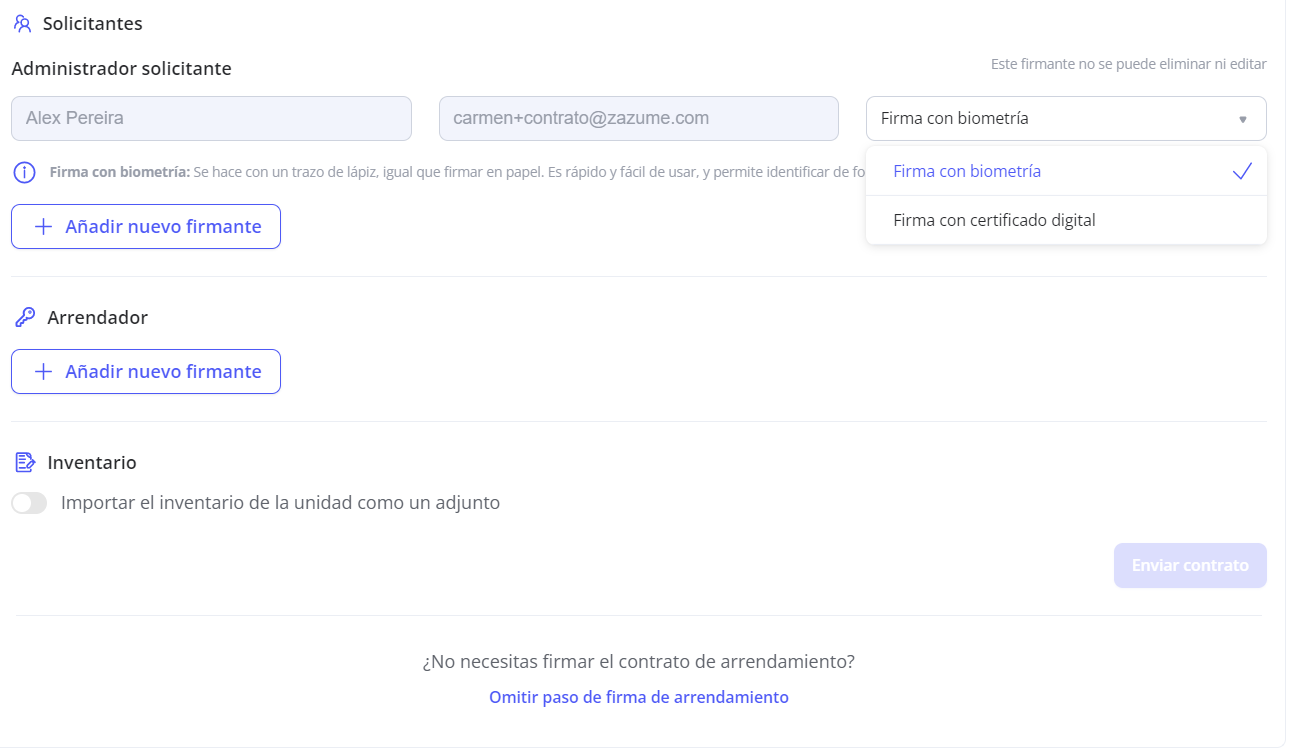The height and width of the screenshot is (750, 1289).
Task: Click the Importar el inventario label text
Action: click(280, 503)
